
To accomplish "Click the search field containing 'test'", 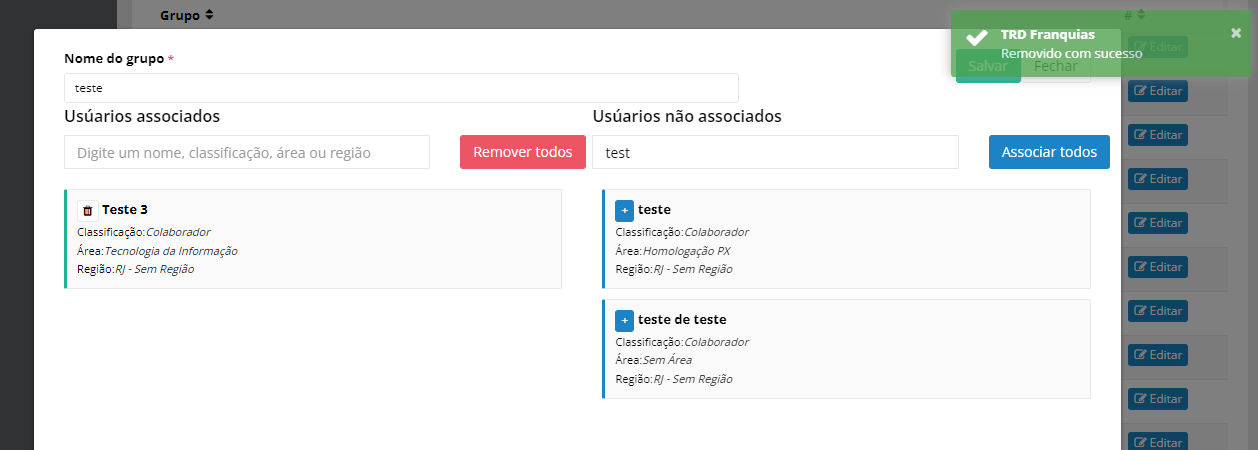I will (x=774, y=152).
